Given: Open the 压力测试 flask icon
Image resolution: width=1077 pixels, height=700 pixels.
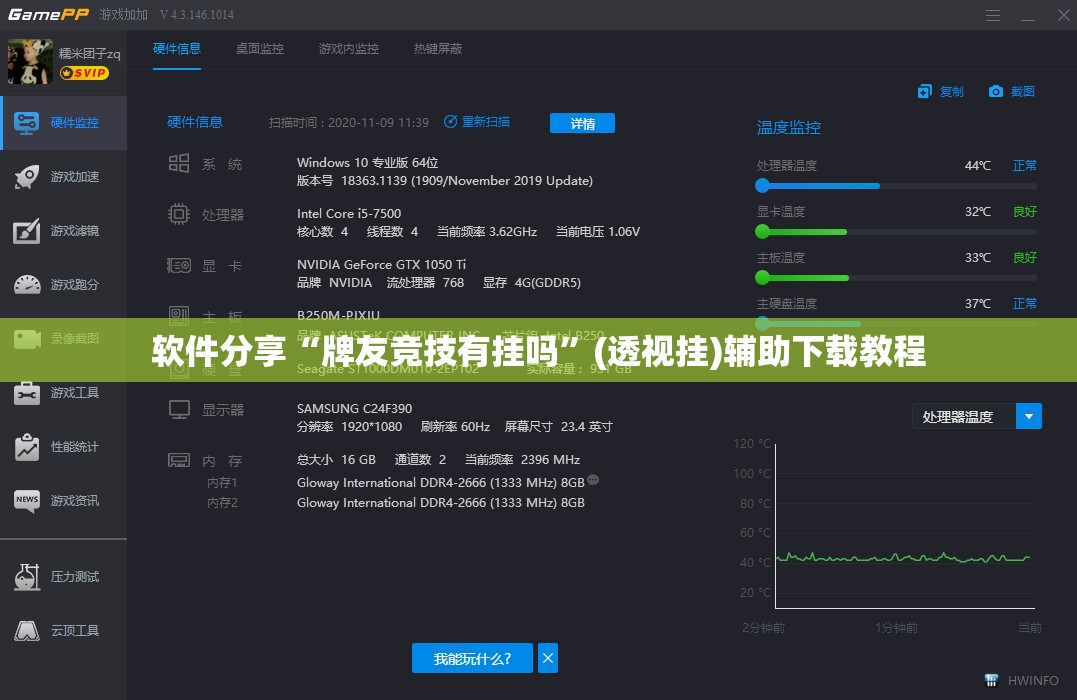Looking at the screenshot, I should click(x=27, y=576).
